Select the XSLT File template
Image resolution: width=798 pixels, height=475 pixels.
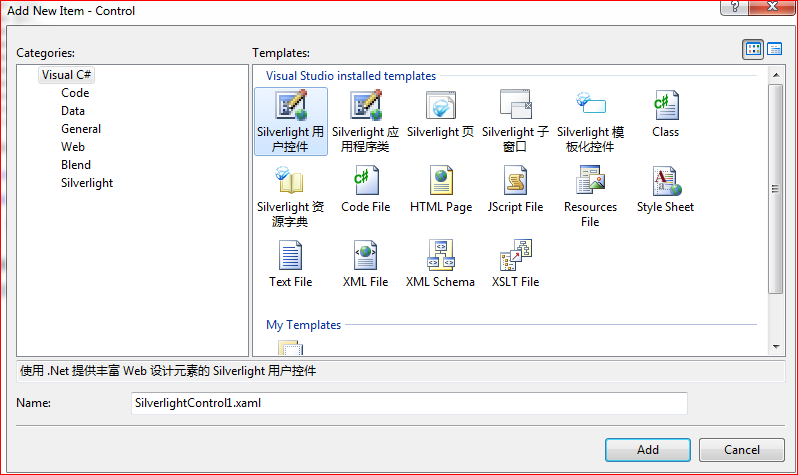tap(515, 264)
